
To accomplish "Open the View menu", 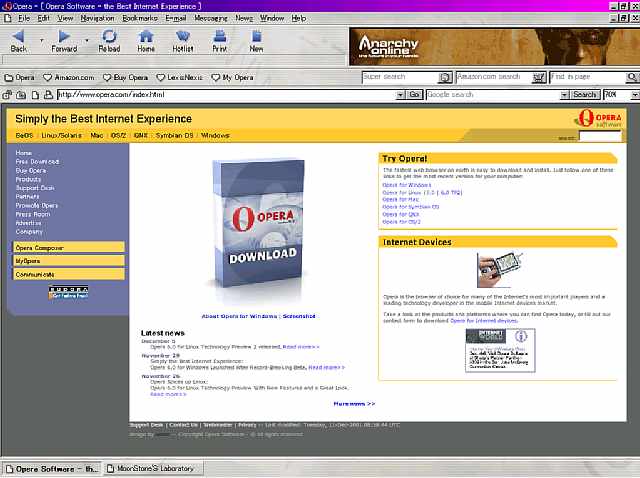I will (x=65, y=18).
